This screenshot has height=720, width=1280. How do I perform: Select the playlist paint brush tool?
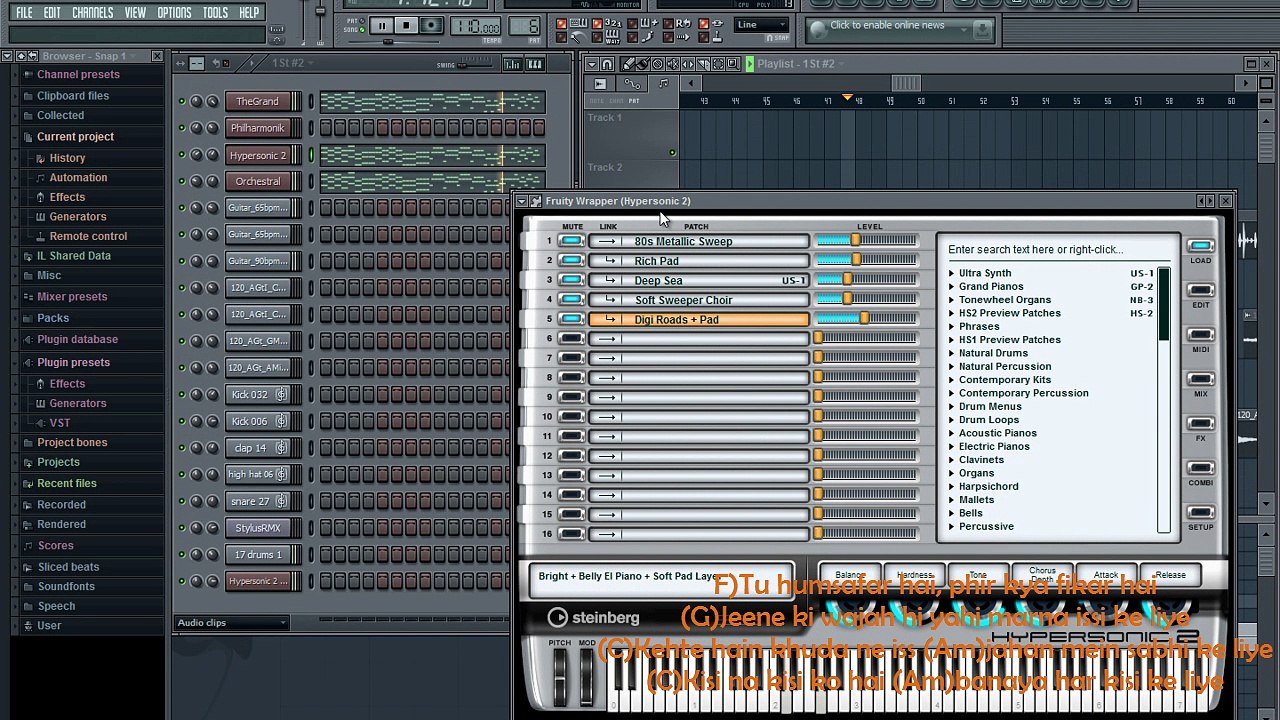click(x=642, y=64)
